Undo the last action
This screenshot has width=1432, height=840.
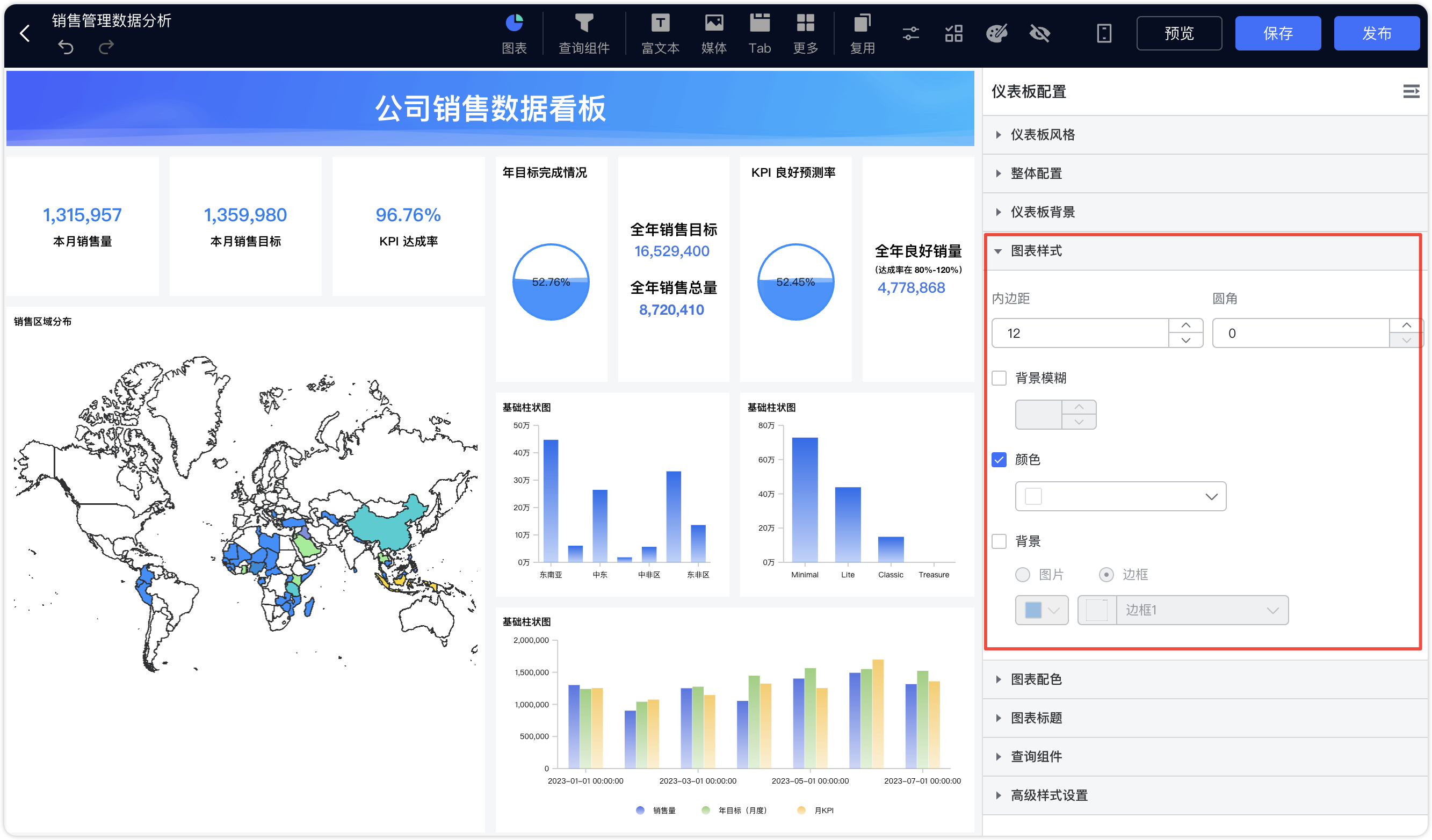66,47
